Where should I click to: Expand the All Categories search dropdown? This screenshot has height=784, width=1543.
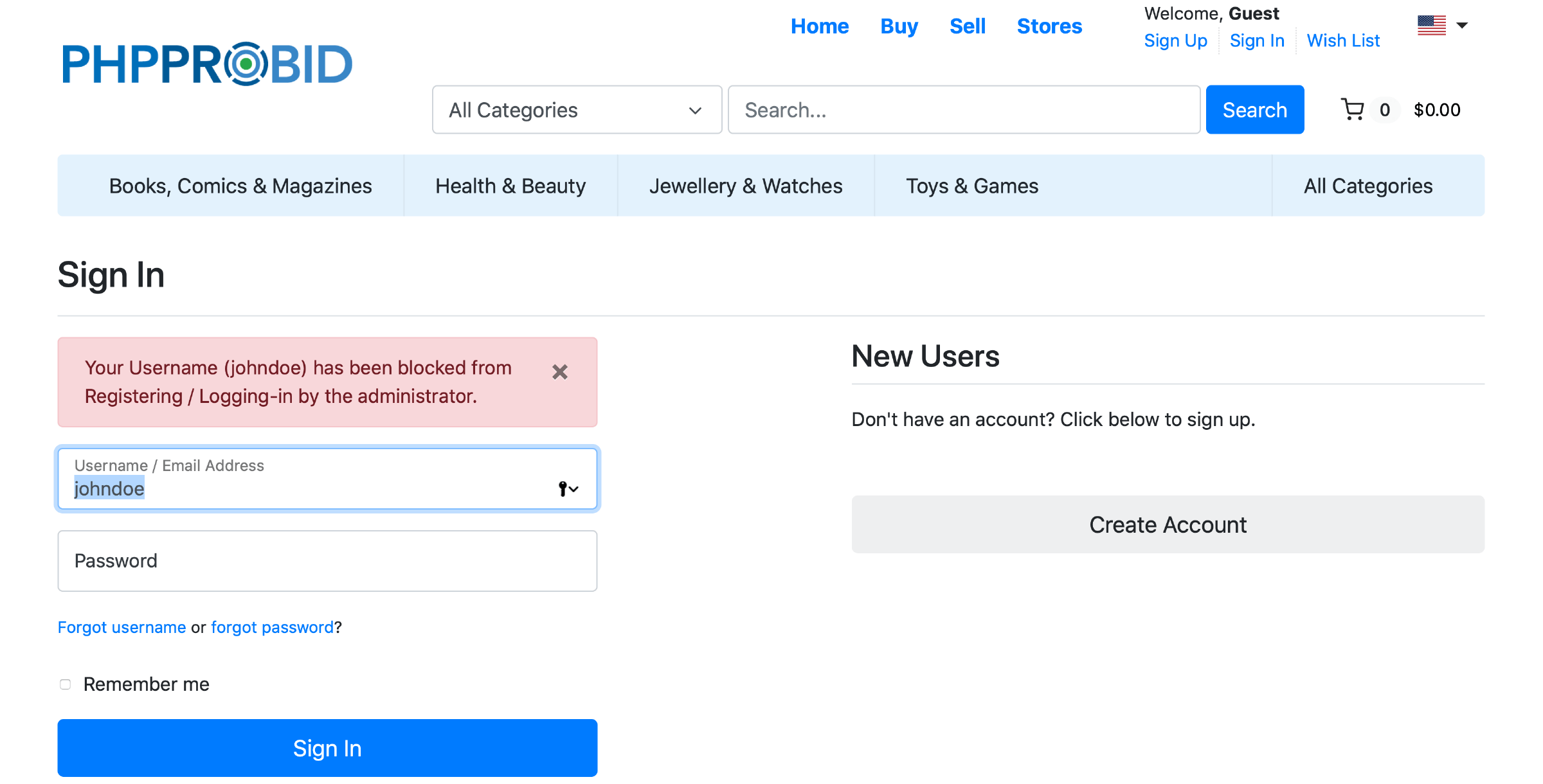[577, 110]
